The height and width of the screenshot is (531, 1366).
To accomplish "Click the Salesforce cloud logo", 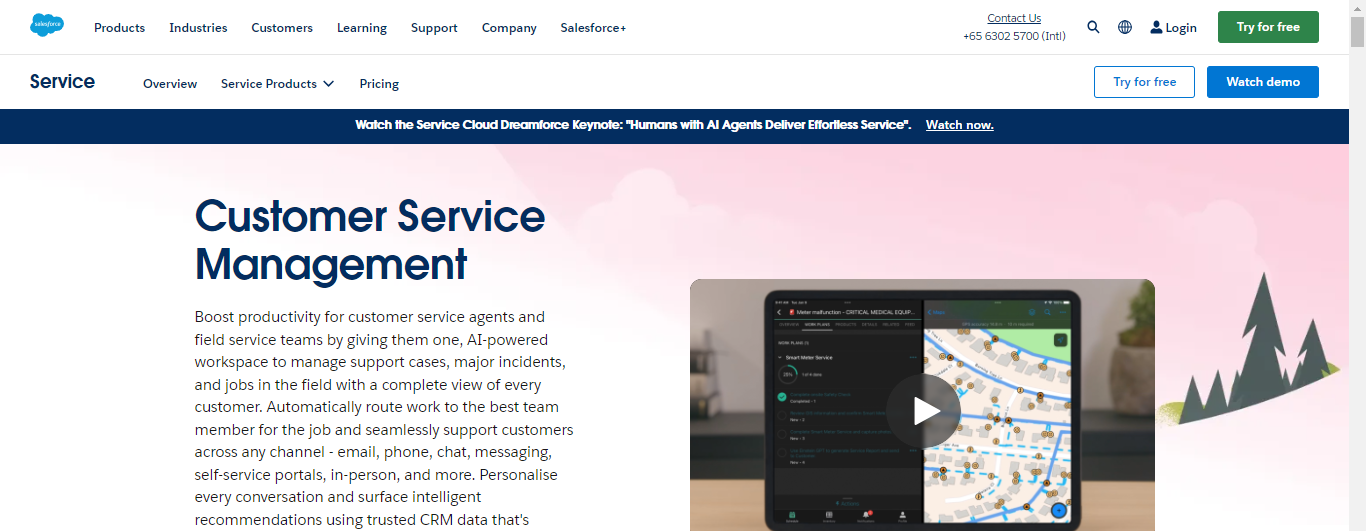I will click(47, 26).
